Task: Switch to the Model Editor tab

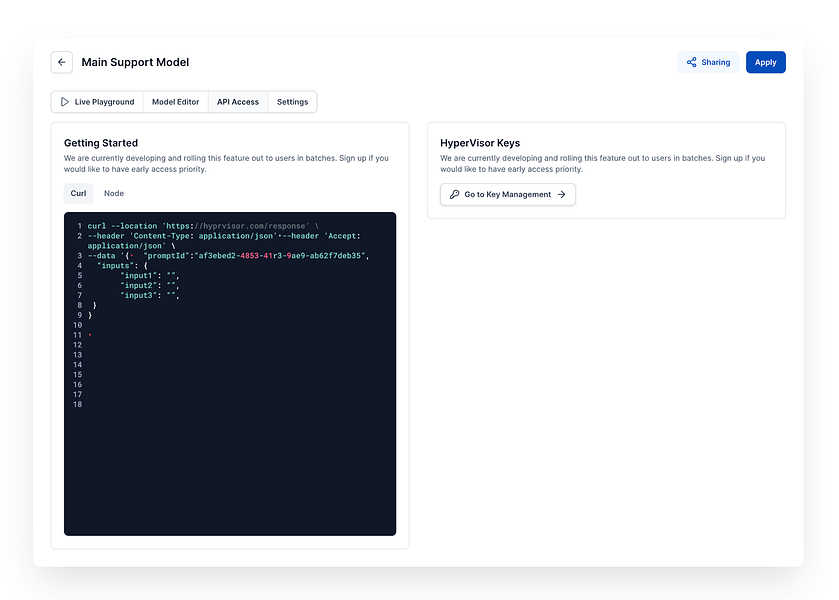Action: pyautogui.click(x=176, y=102)
